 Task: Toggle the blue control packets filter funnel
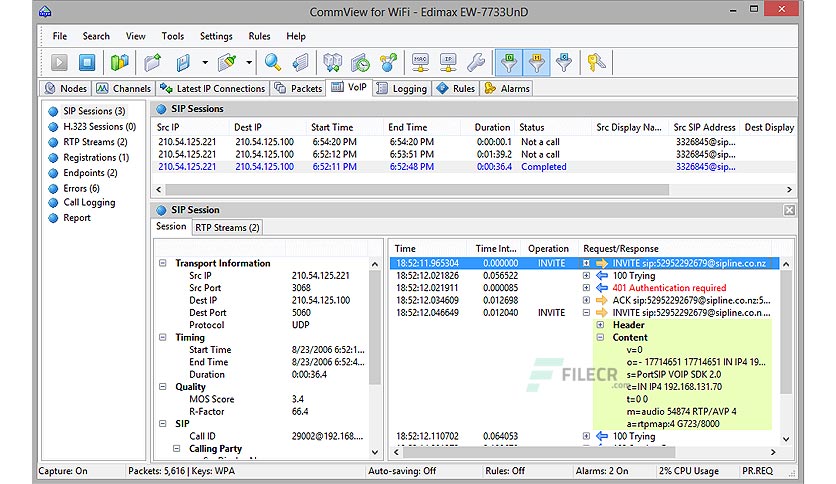[564, 63]
